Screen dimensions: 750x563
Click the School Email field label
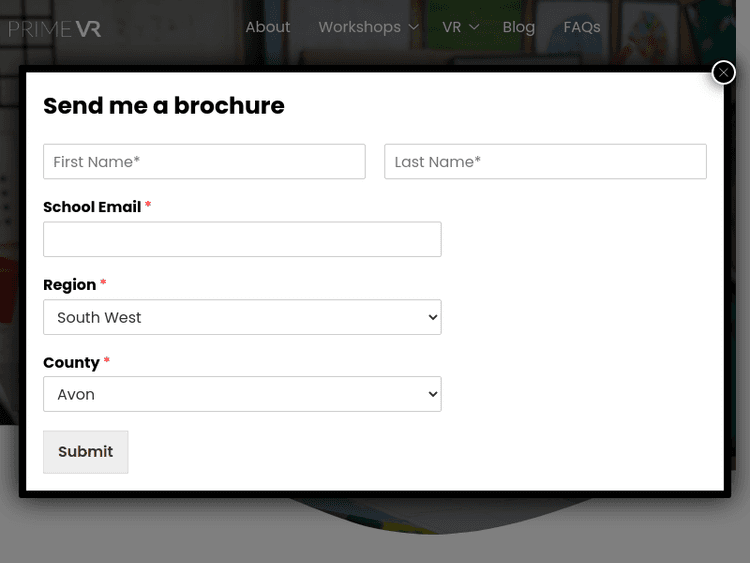[x=92, y=207]
